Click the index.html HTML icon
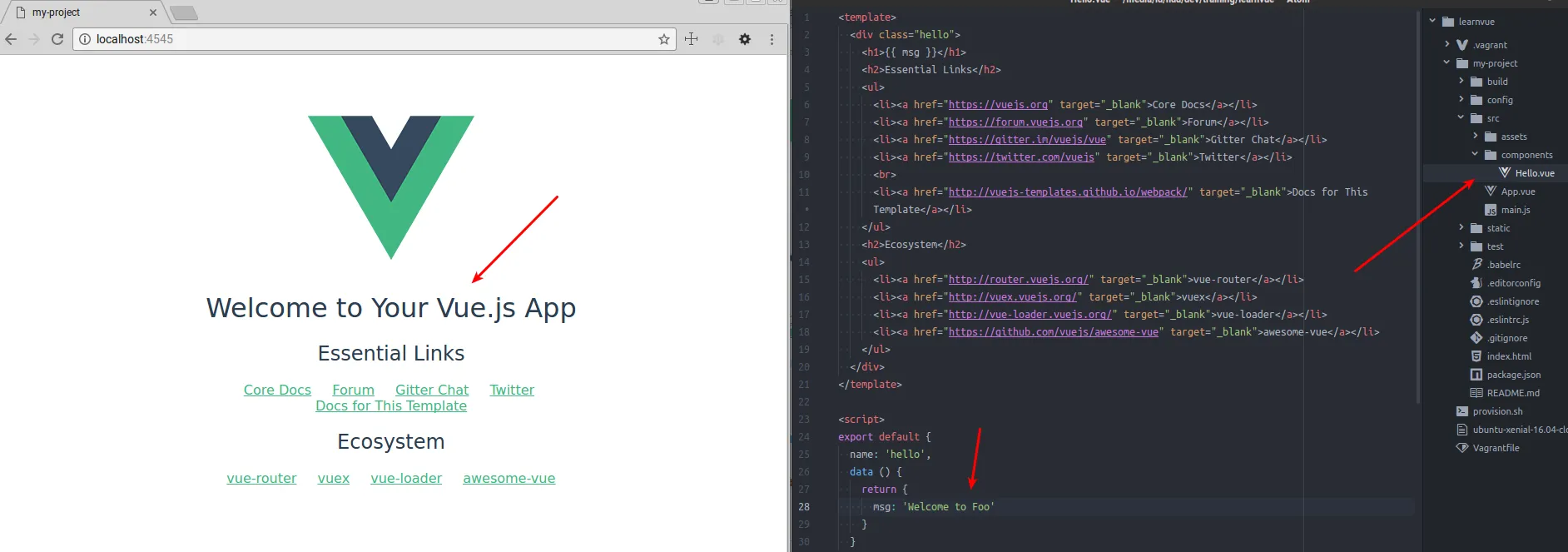The height and width of the screenshot is (552, 1568). pyautogui.click(x=1476, y=356)
